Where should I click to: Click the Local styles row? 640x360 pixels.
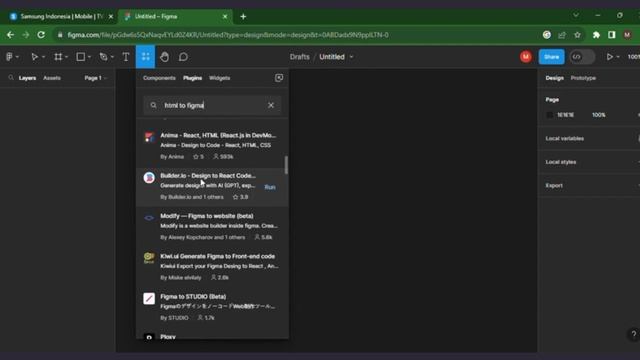click(x=589, y=162)
